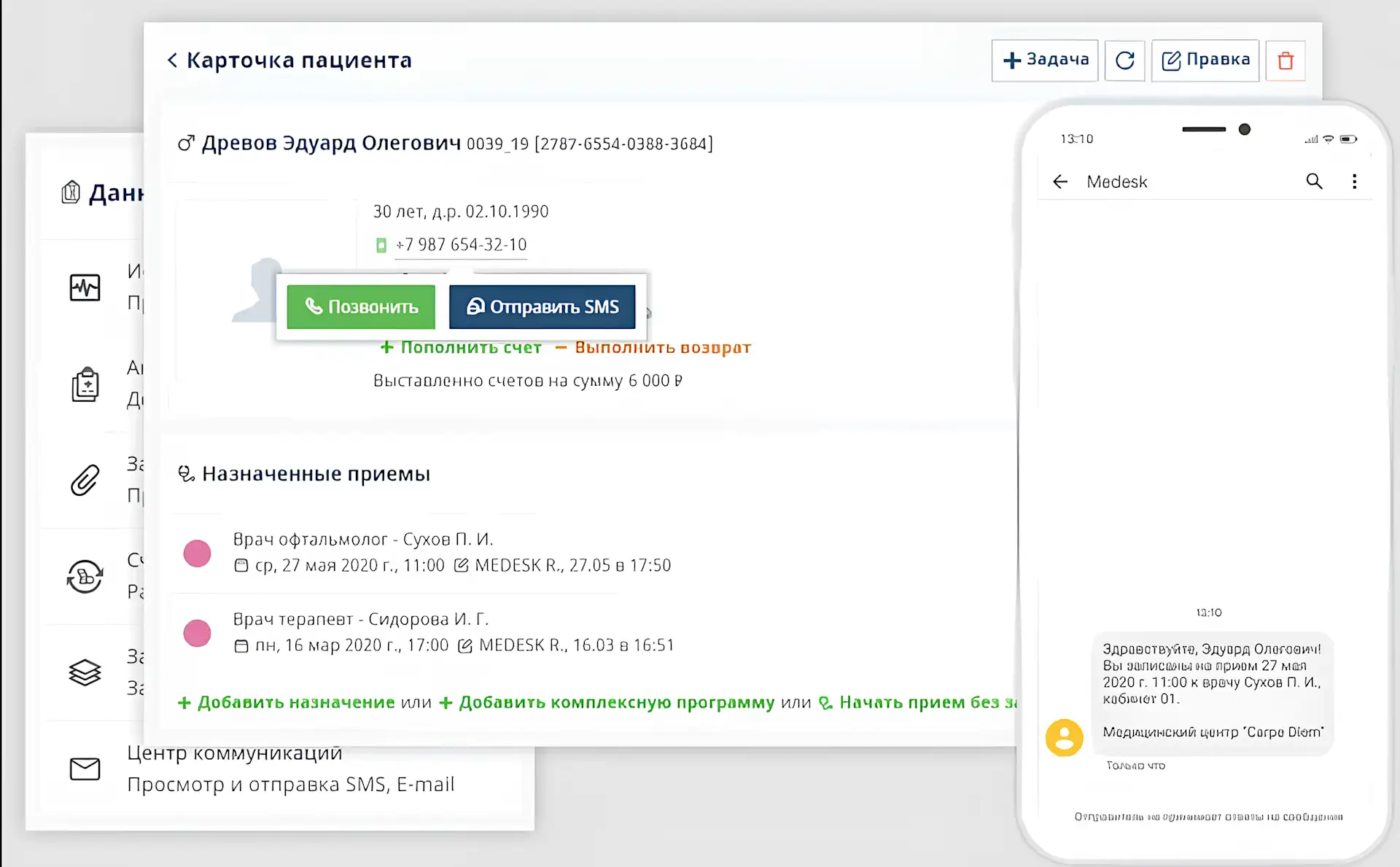Click the Назначенные приемы heading

(x=316, y=474)
